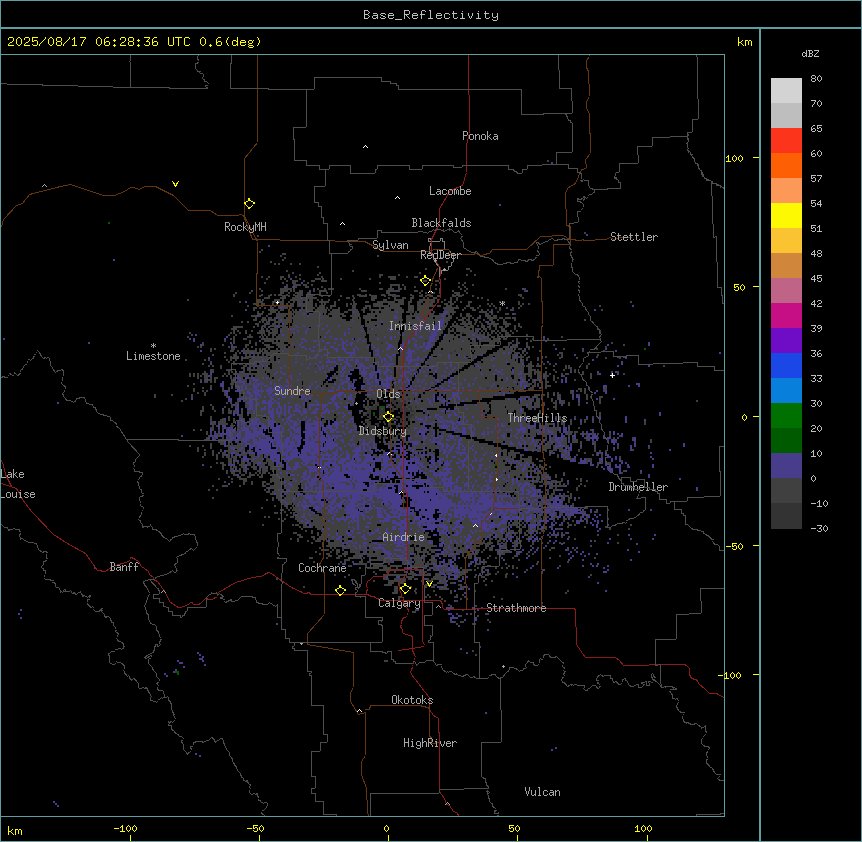Select the slate purple 10-0 dBZ swatch

click(x=786, y=466)
